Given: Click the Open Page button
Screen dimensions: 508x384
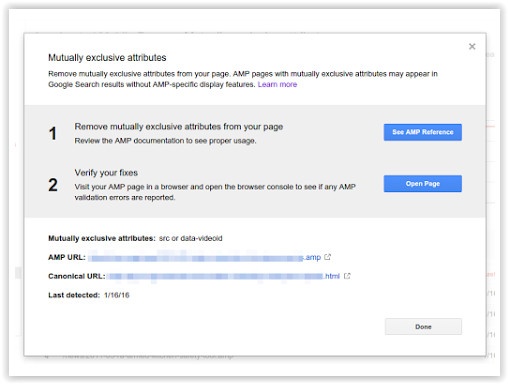Looking at the screenshot, I should [422, 183].
